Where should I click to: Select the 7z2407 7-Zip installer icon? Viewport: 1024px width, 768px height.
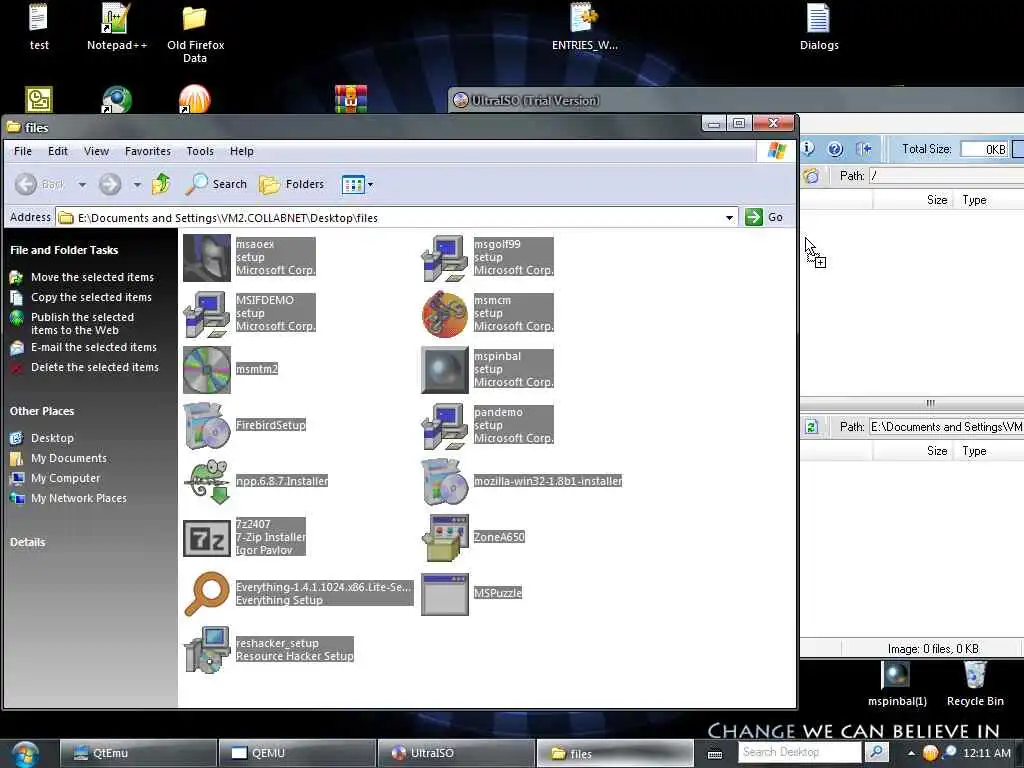(x=206, y=538)
